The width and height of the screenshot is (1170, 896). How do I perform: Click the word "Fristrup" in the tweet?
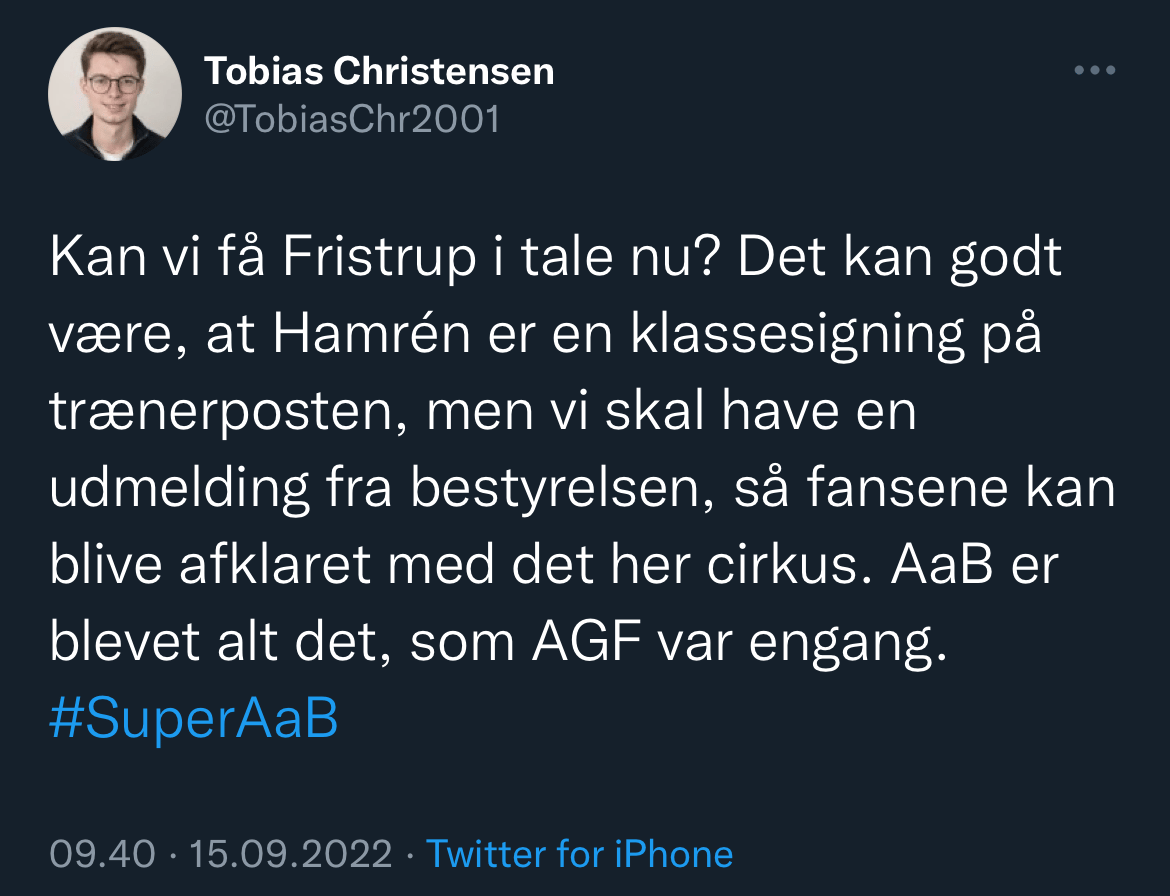[x=380, y=259]
